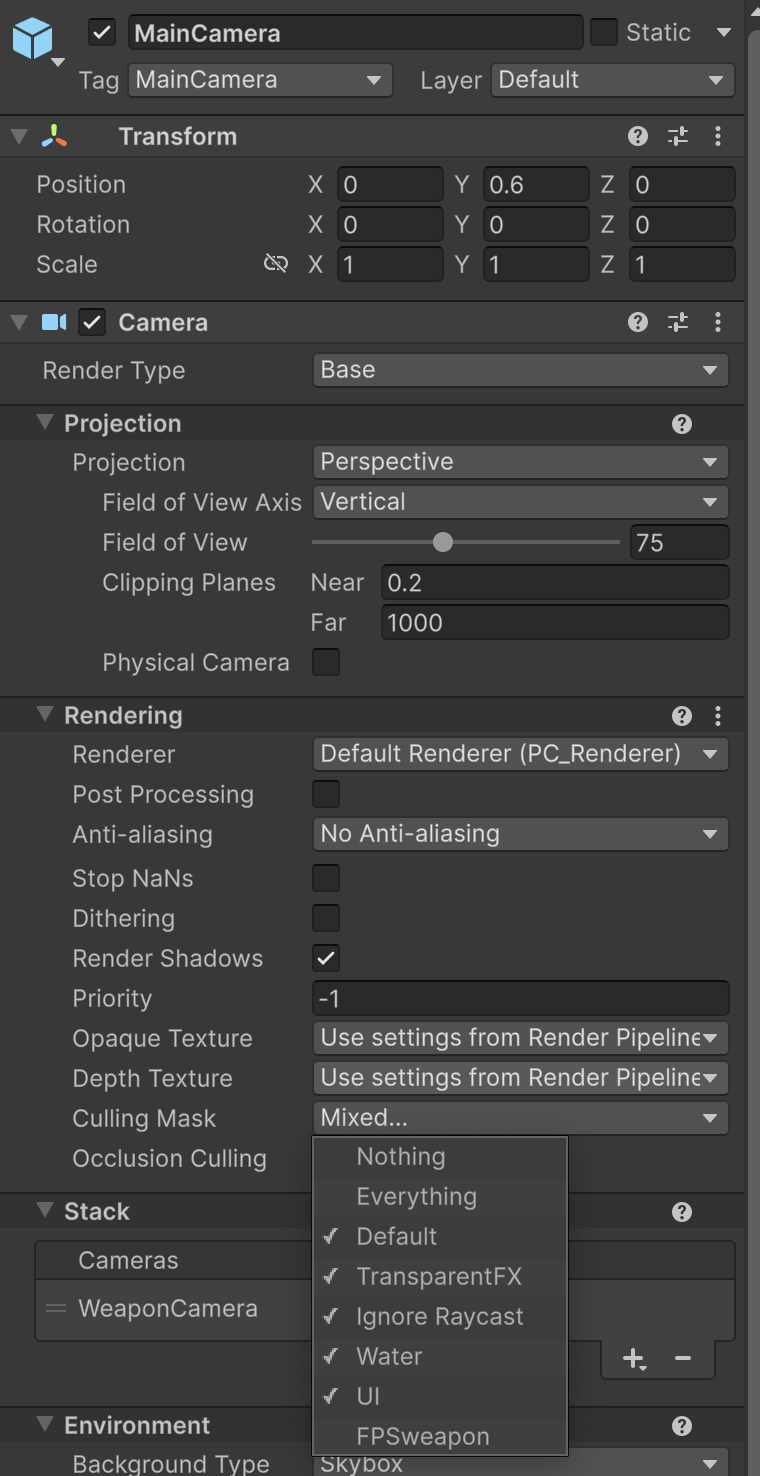
Task: Click the Near clipping plane field
Action: pos(554,582)
